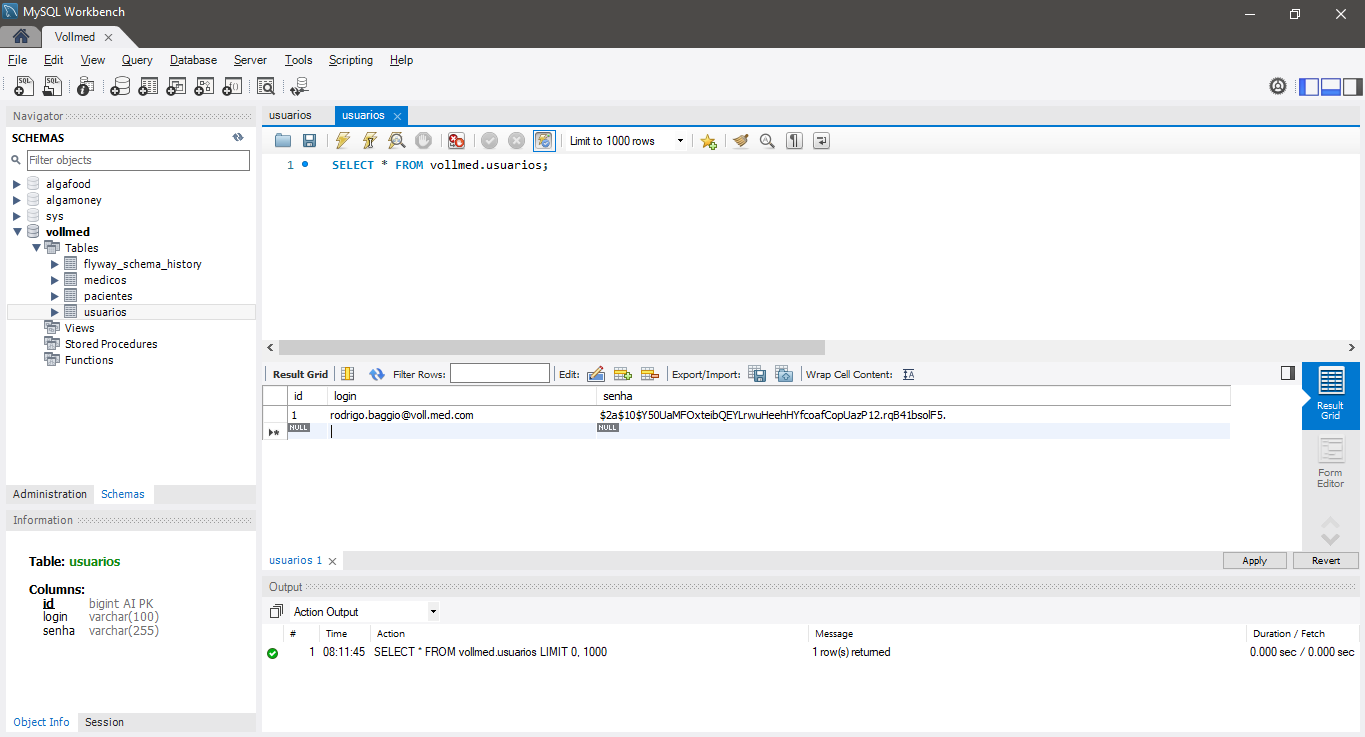Select the usuarios table in navigator
Screen dimensions: 1365x737
[x=105, y=312]
